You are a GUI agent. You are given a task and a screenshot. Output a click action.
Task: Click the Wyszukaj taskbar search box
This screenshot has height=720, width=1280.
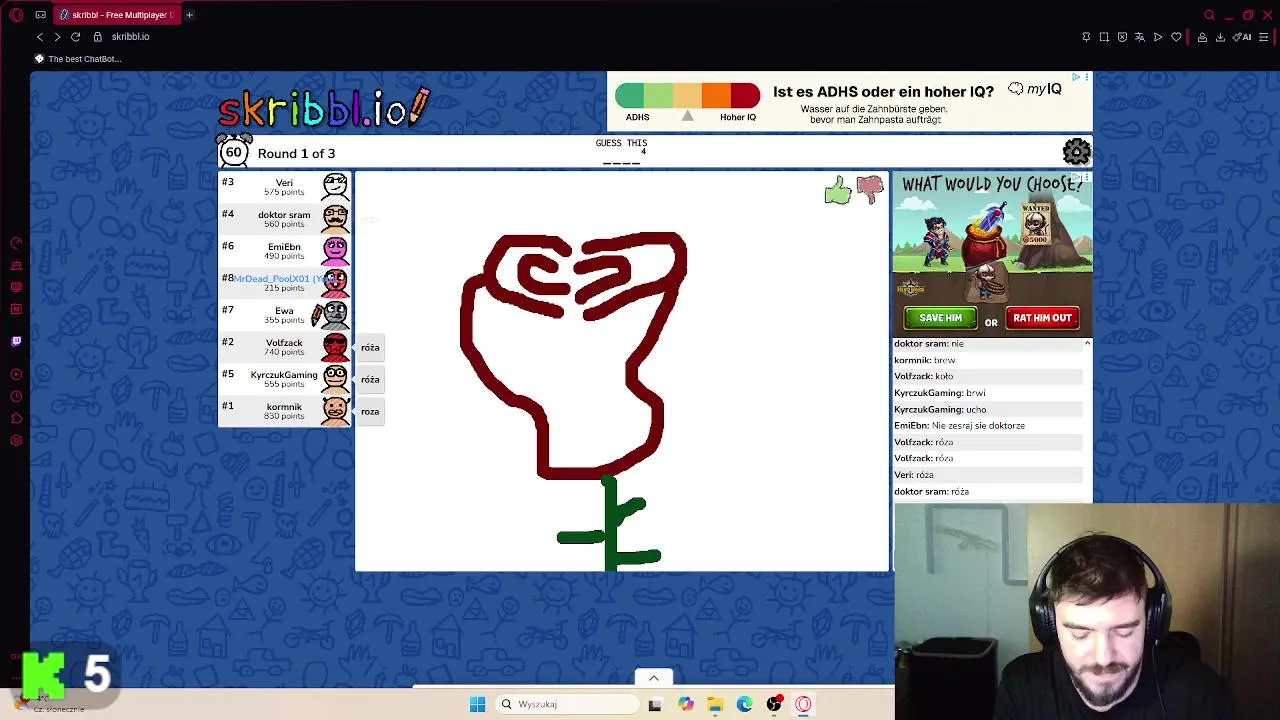[567, 704]
